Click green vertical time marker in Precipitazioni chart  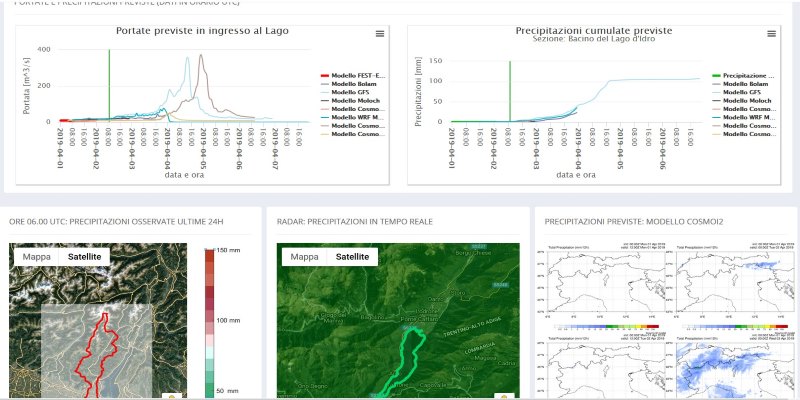tap(510, 91)
